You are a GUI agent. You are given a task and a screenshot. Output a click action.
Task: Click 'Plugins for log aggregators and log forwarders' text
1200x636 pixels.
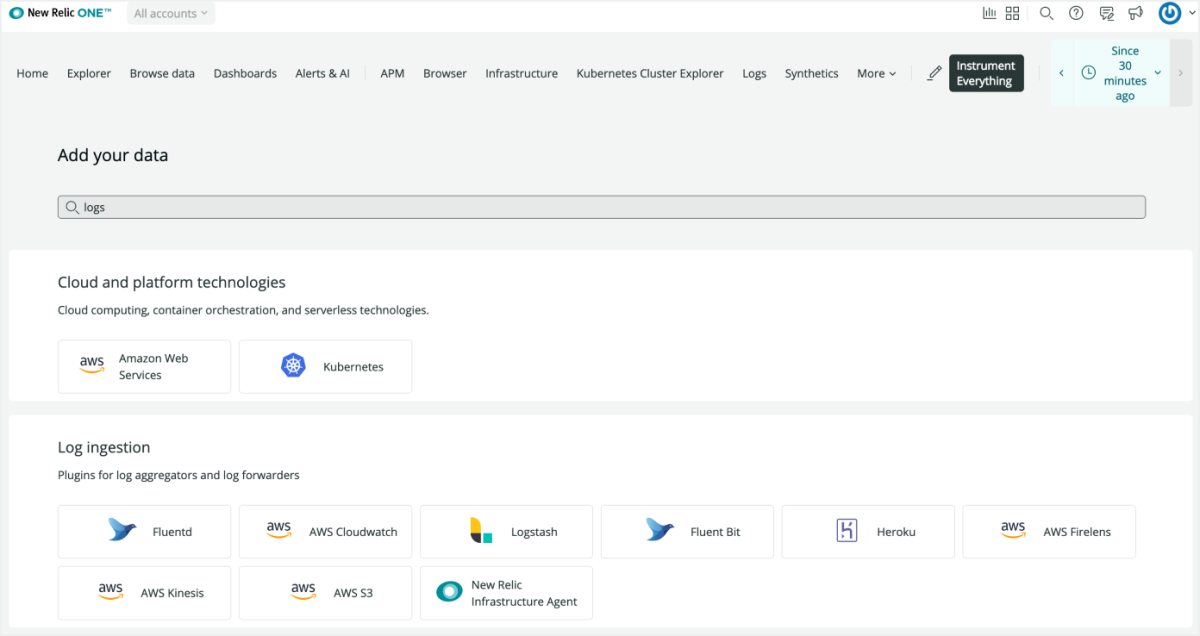tap(179, 475)
